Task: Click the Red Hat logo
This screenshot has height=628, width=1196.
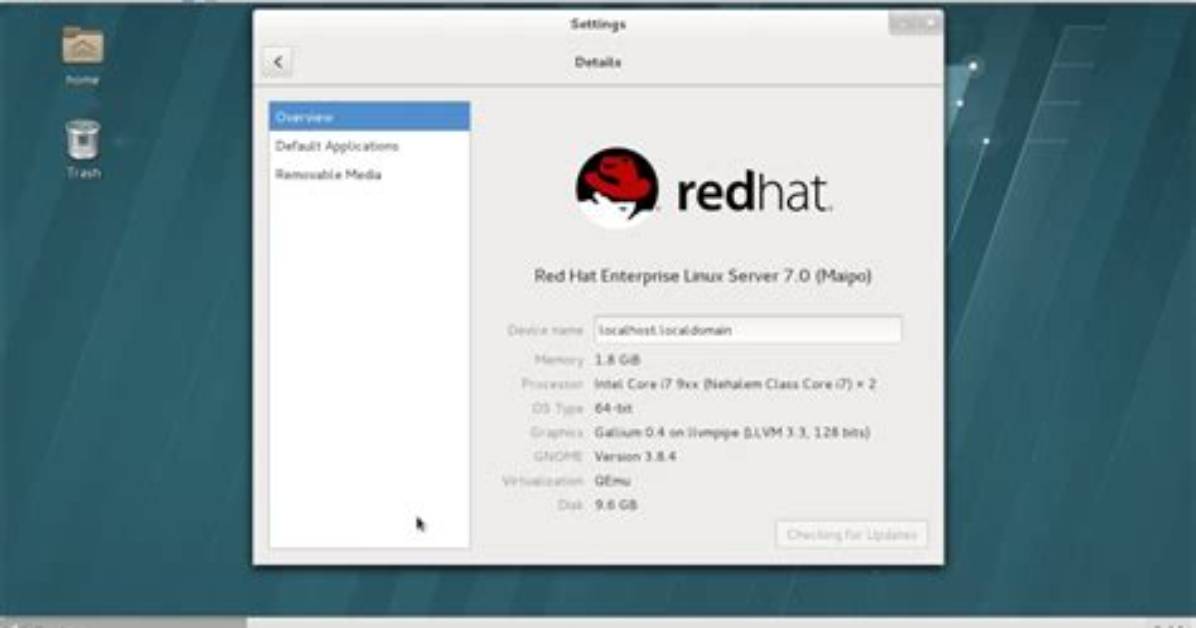Action: pos(702,188)
